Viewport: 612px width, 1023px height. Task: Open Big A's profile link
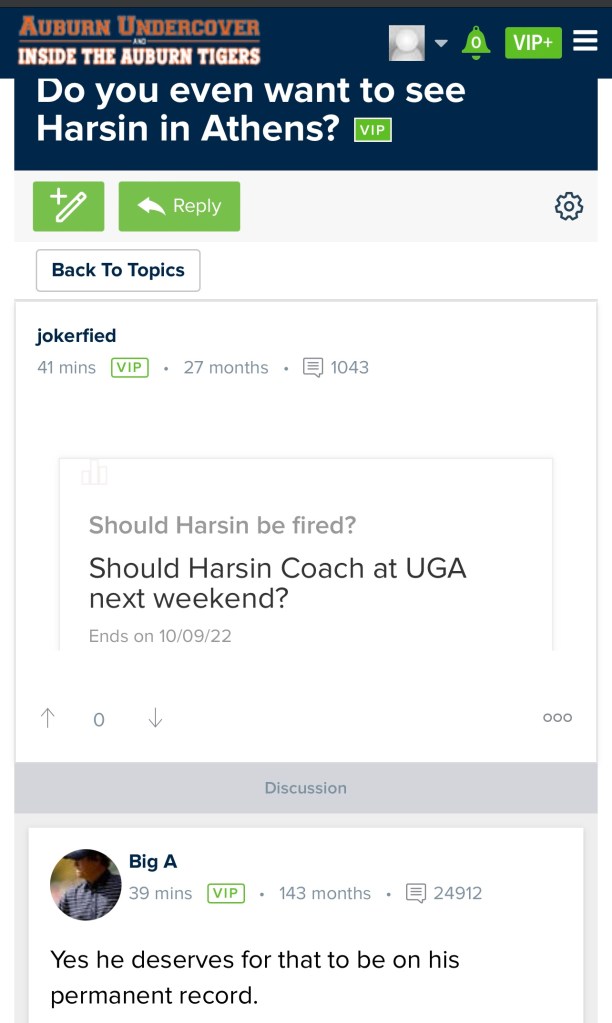153,862
